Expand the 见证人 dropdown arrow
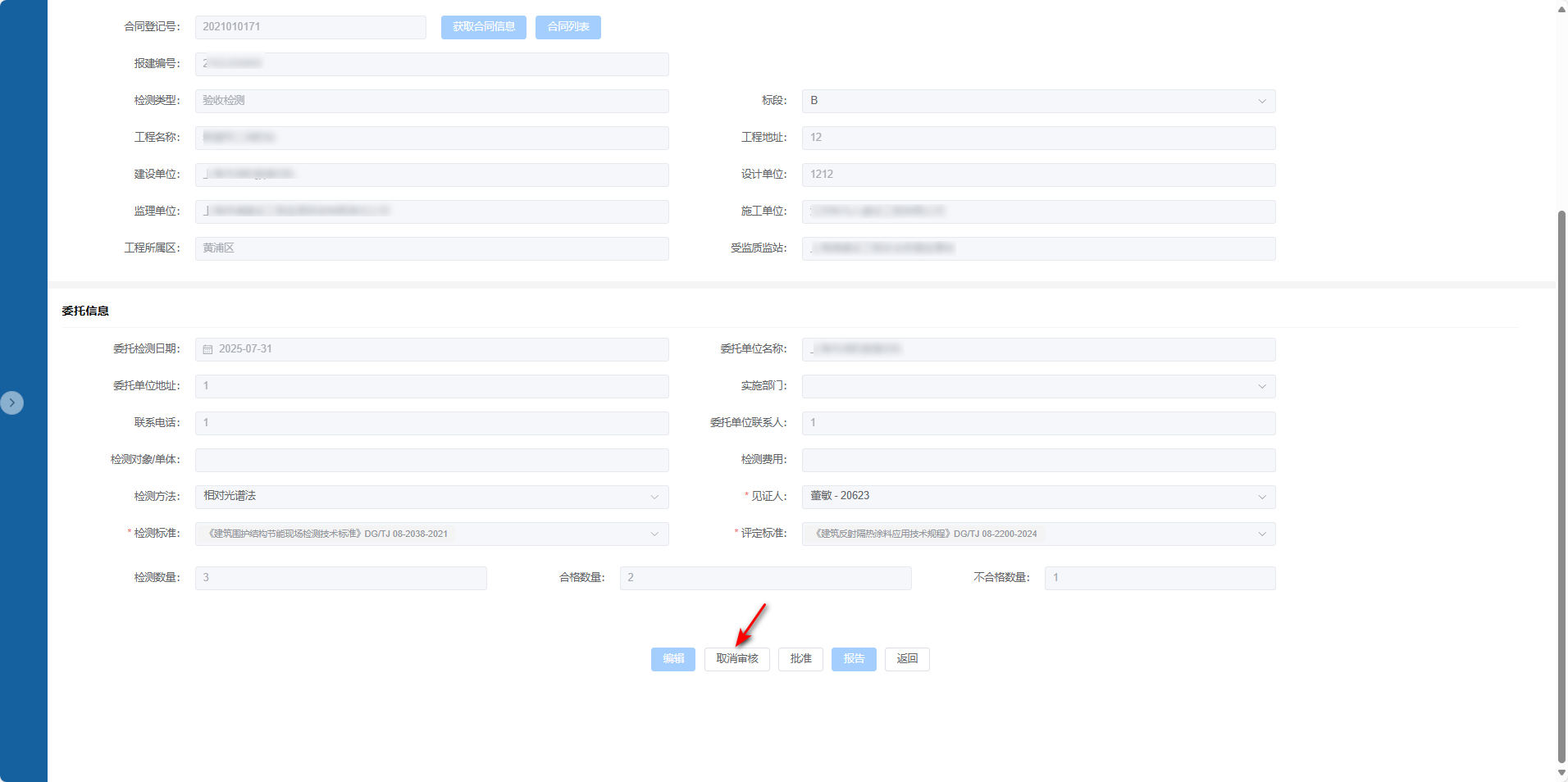1568x782 pixels. (x=1261, y=497)
